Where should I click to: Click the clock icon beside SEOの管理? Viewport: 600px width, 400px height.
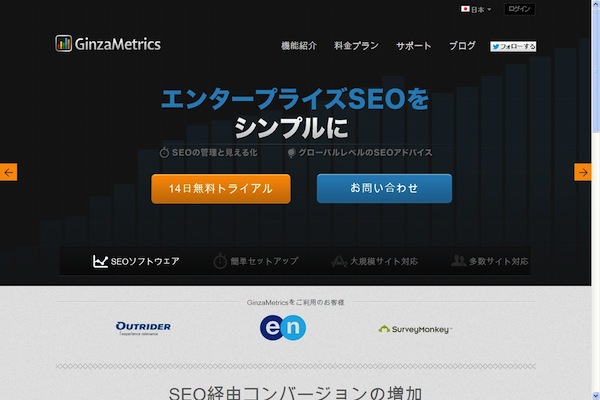[164, 152]
